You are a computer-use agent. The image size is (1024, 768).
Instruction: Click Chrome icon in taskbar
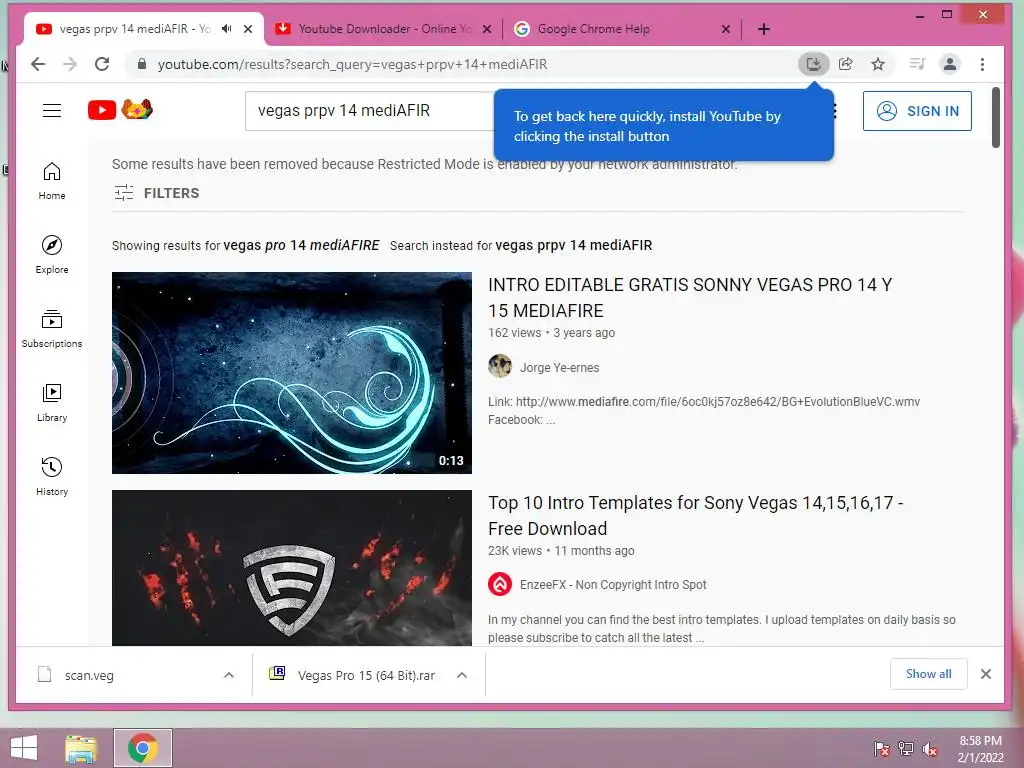coord(142,748)
